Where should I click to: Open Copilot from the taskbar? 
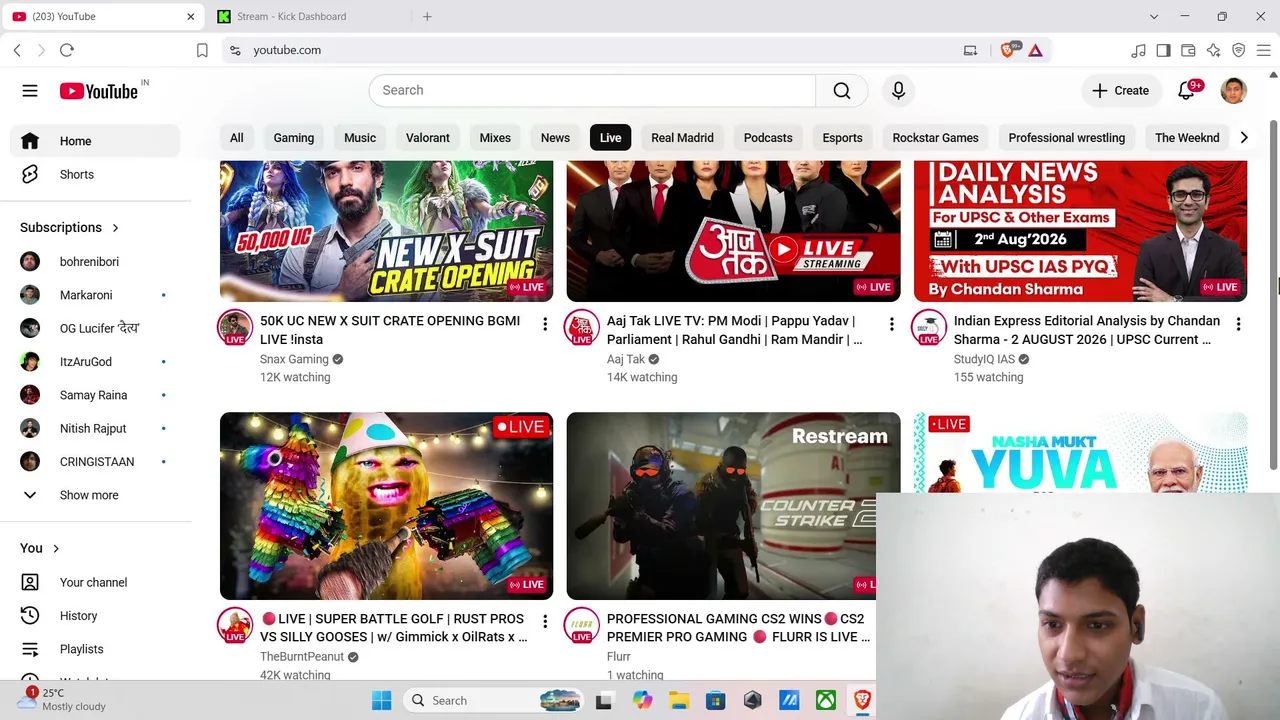[x=642, y=701]
